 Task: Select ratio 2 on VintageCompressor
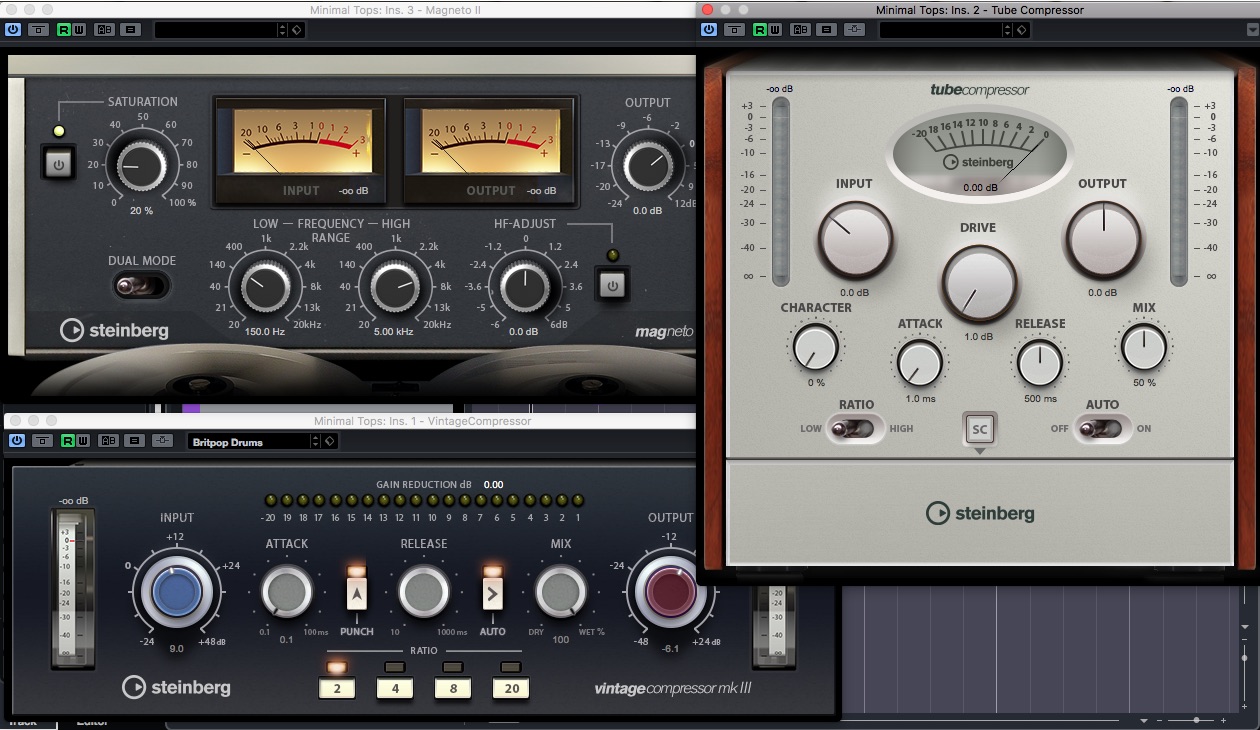(x=337, y=688)
